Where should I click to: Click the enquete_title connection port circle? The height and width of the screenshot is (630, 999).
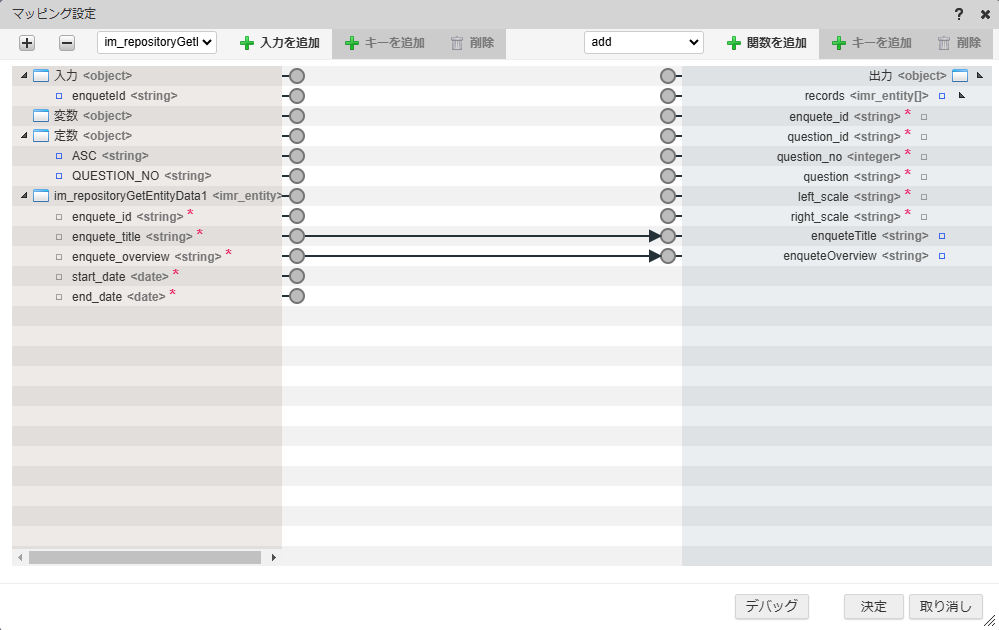tap(295, 236)
